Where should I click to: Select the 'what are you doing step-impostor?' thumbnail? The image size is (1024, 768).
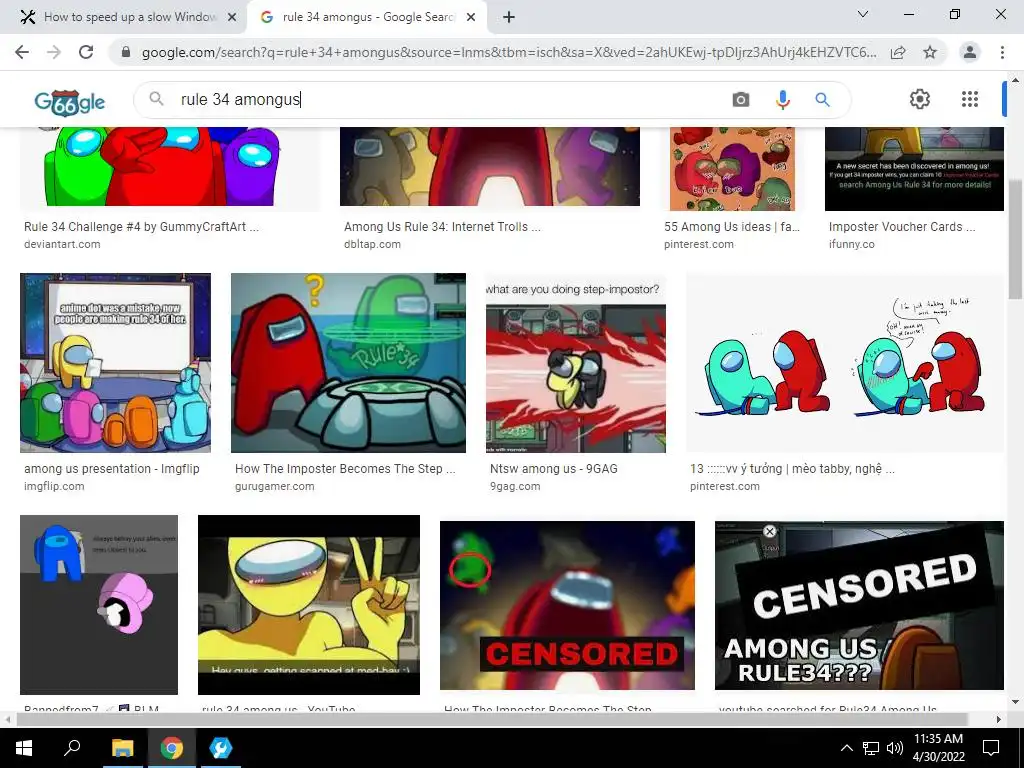tap(575, 363)
